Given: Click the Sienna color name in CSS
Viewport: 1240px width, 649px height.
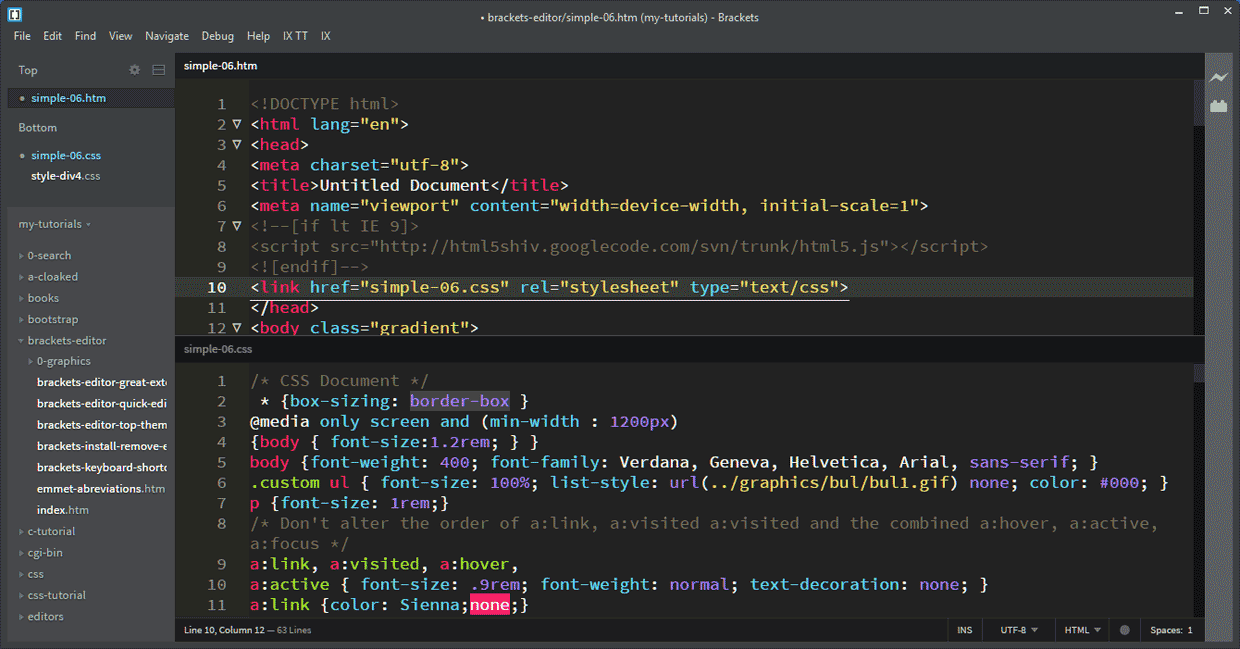Looking at the screenshot, I should (429, 604).
